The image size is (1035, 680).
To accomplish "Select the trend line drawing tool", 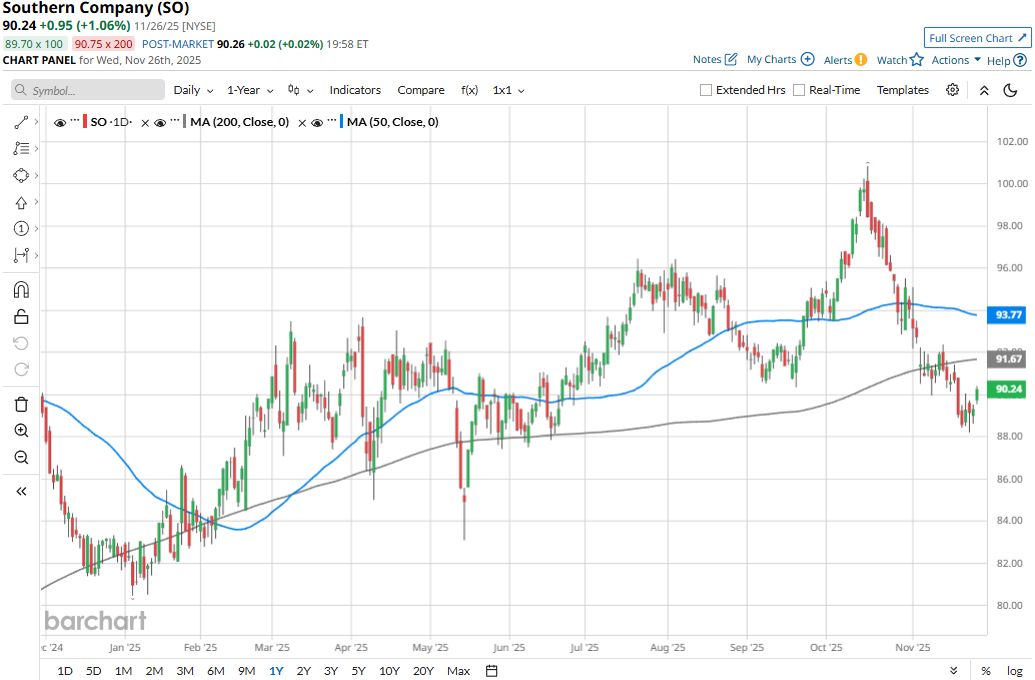I will point(21,122).
